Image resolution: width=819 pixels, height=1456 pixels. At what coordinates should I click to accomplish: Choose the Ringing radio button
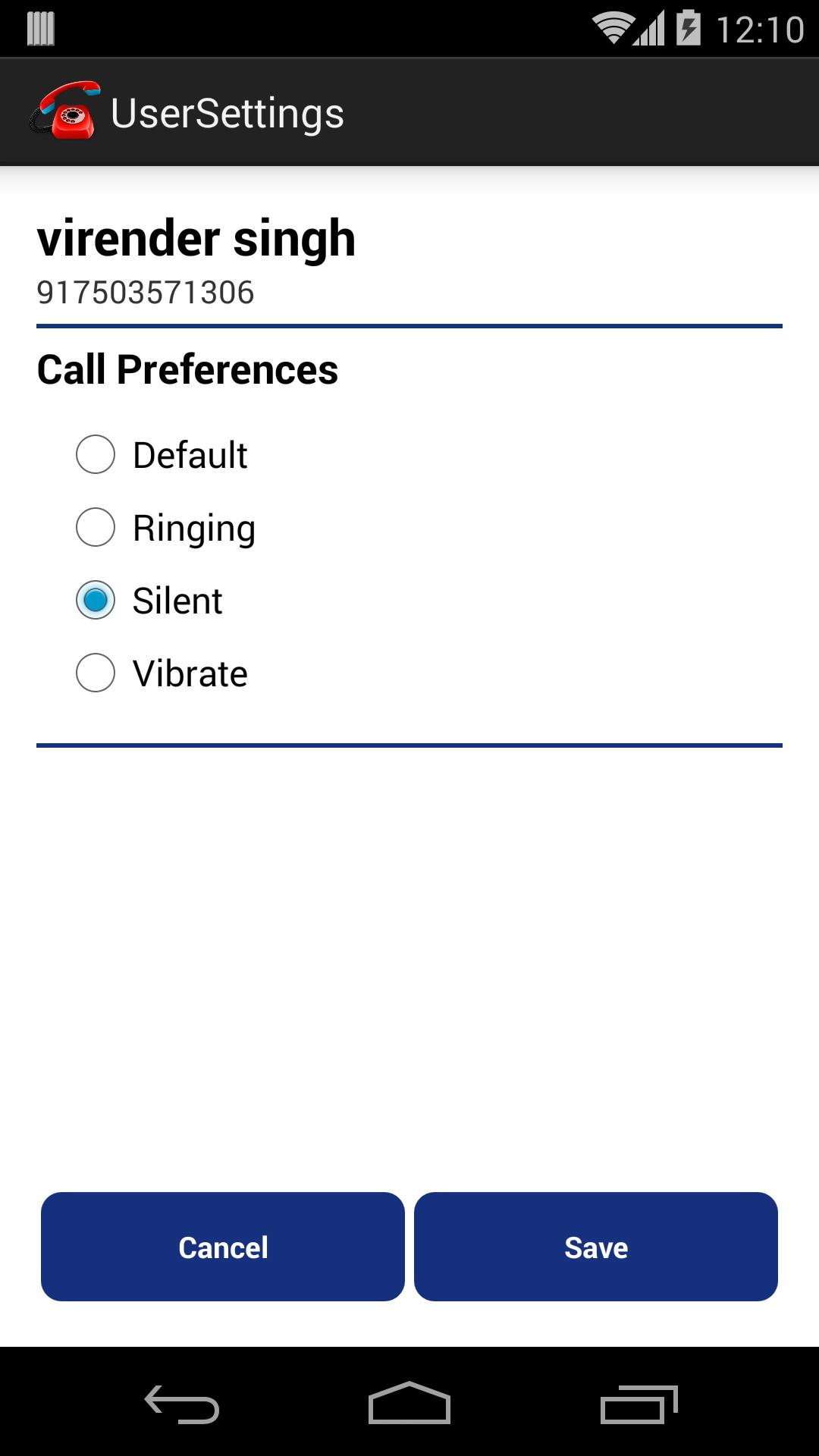[96, 528]
